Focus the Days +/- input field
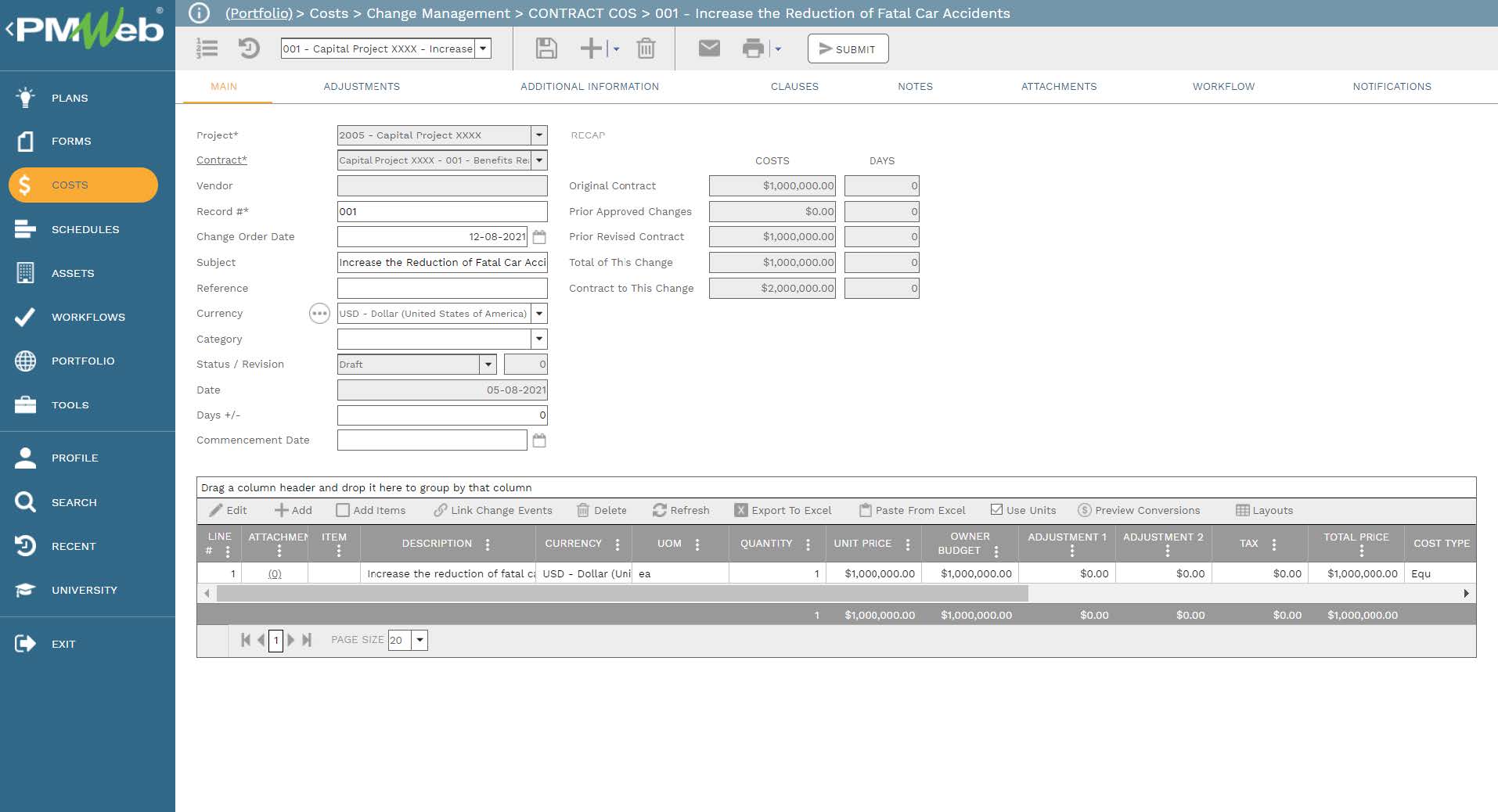The height and width of the screenshot is (812, 1498). 442,415
